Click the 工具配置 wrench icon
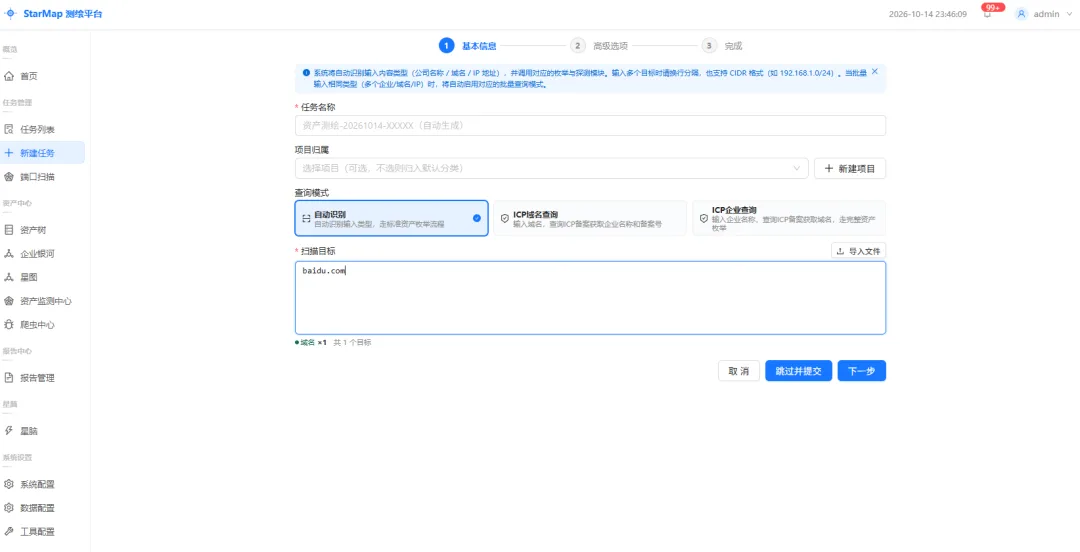 point(9,531)
